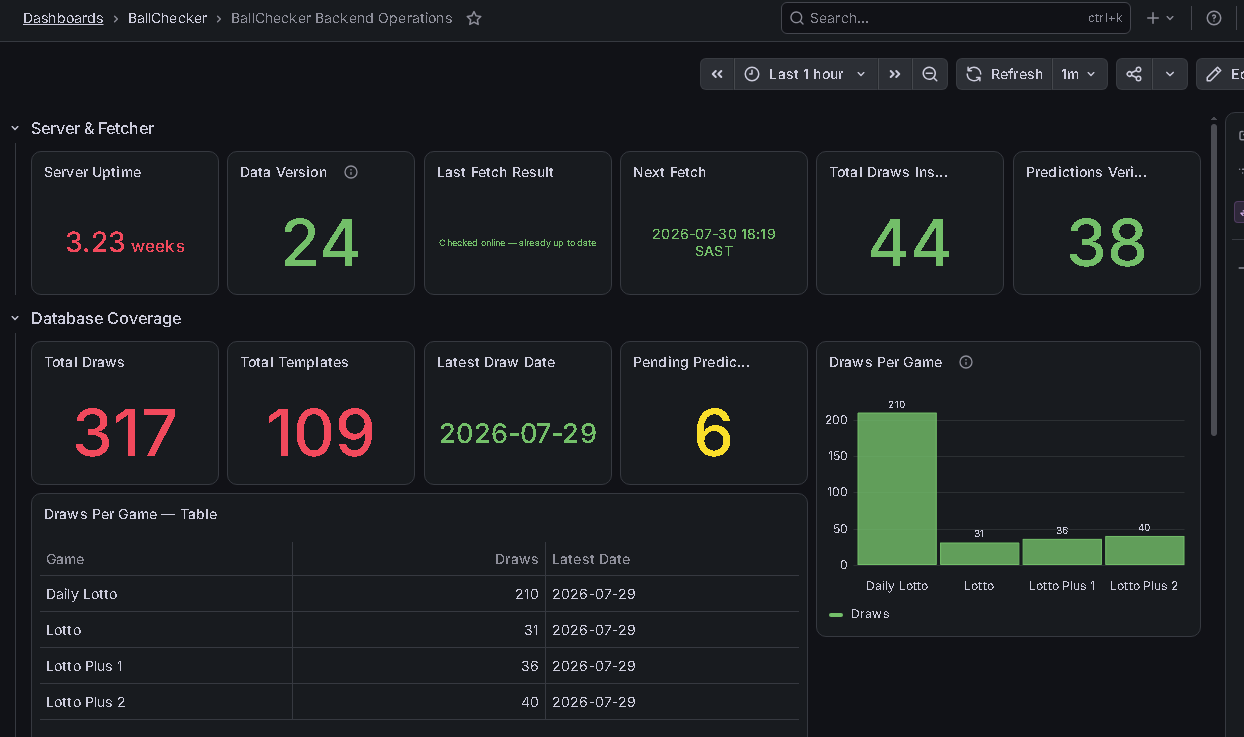Show Draws Per Game panel info icon
Screen dimensions: 1244x737
pos(966,362)
